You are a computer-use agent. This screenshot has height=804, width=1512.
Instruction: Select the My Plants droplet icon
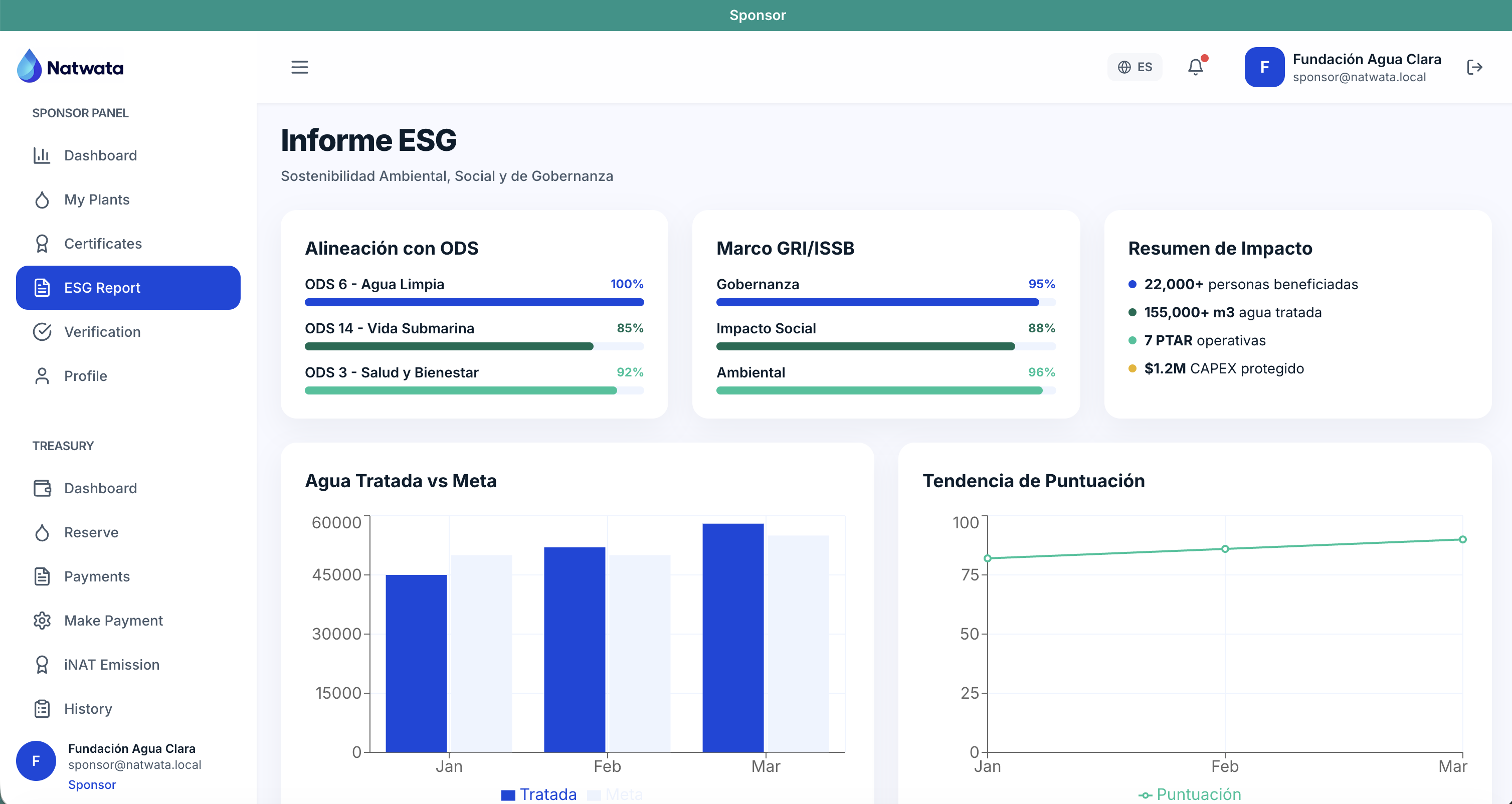(42, 199)
